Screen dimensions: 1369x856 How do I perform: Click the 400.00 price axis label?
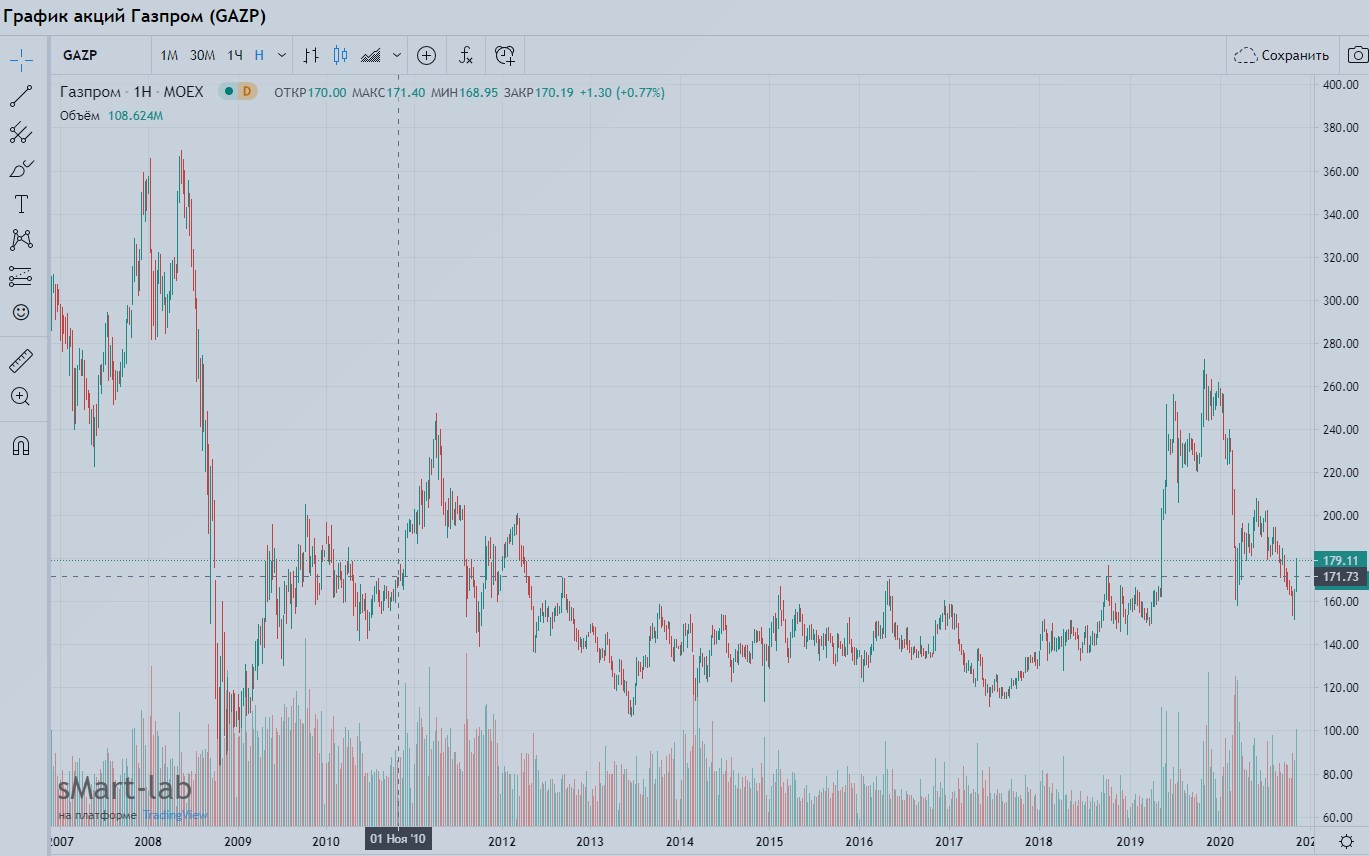[x=1340, y=85]
